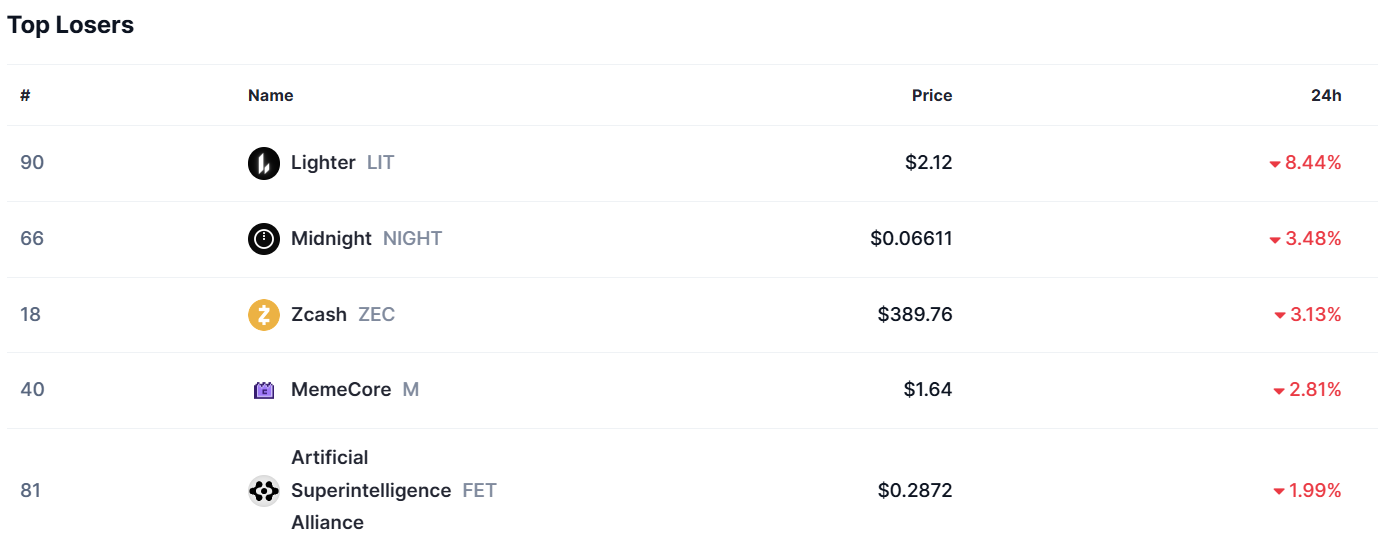
Task: Open the Midnight coin name link
Action: [x=331, y=239]
